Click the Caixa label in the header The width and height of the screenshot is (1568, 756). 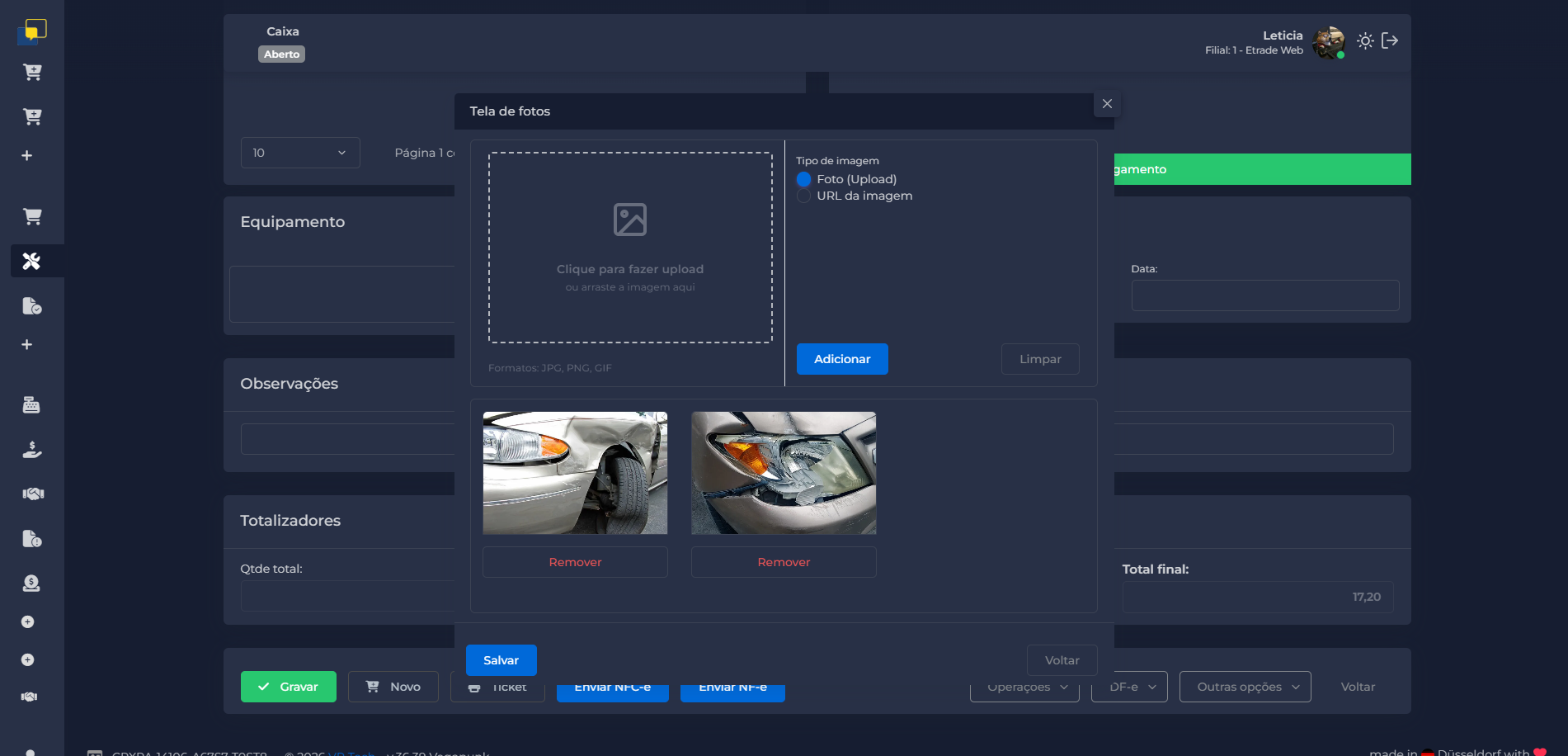coord(283,31)
